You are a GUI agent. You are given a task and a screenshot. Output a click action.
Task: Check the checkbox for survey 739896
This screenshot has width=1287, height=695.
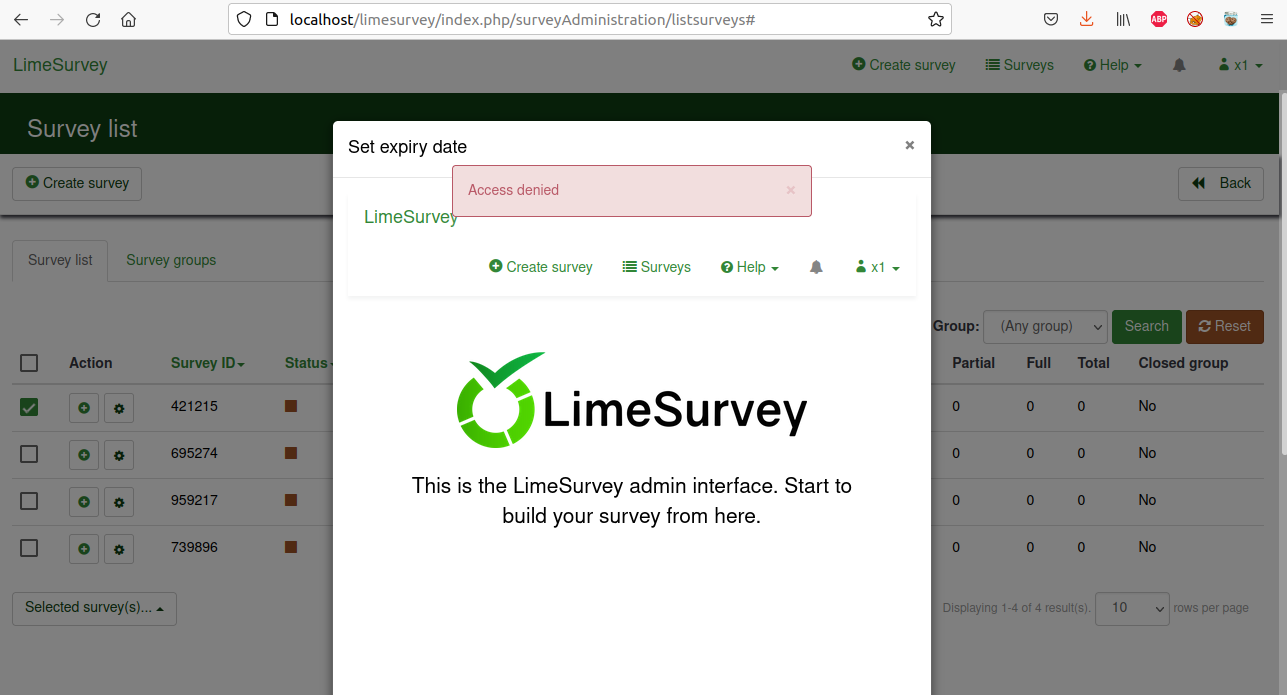(x=29, y=548)
